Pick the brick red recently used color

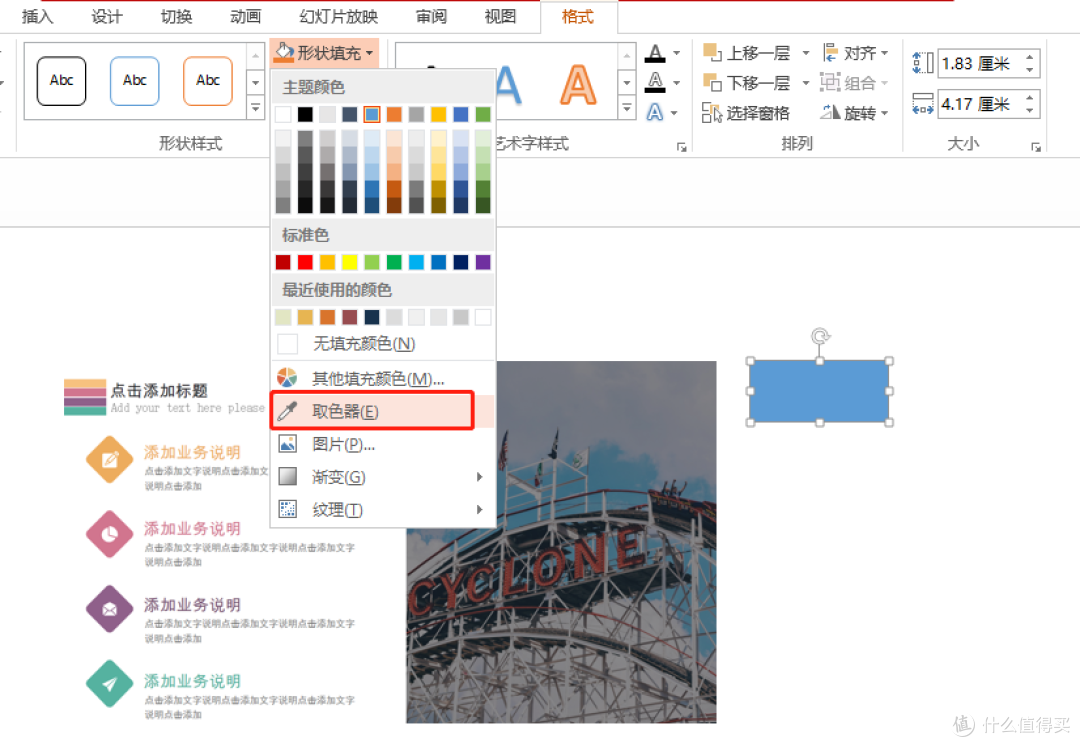(x=350, y=317)
